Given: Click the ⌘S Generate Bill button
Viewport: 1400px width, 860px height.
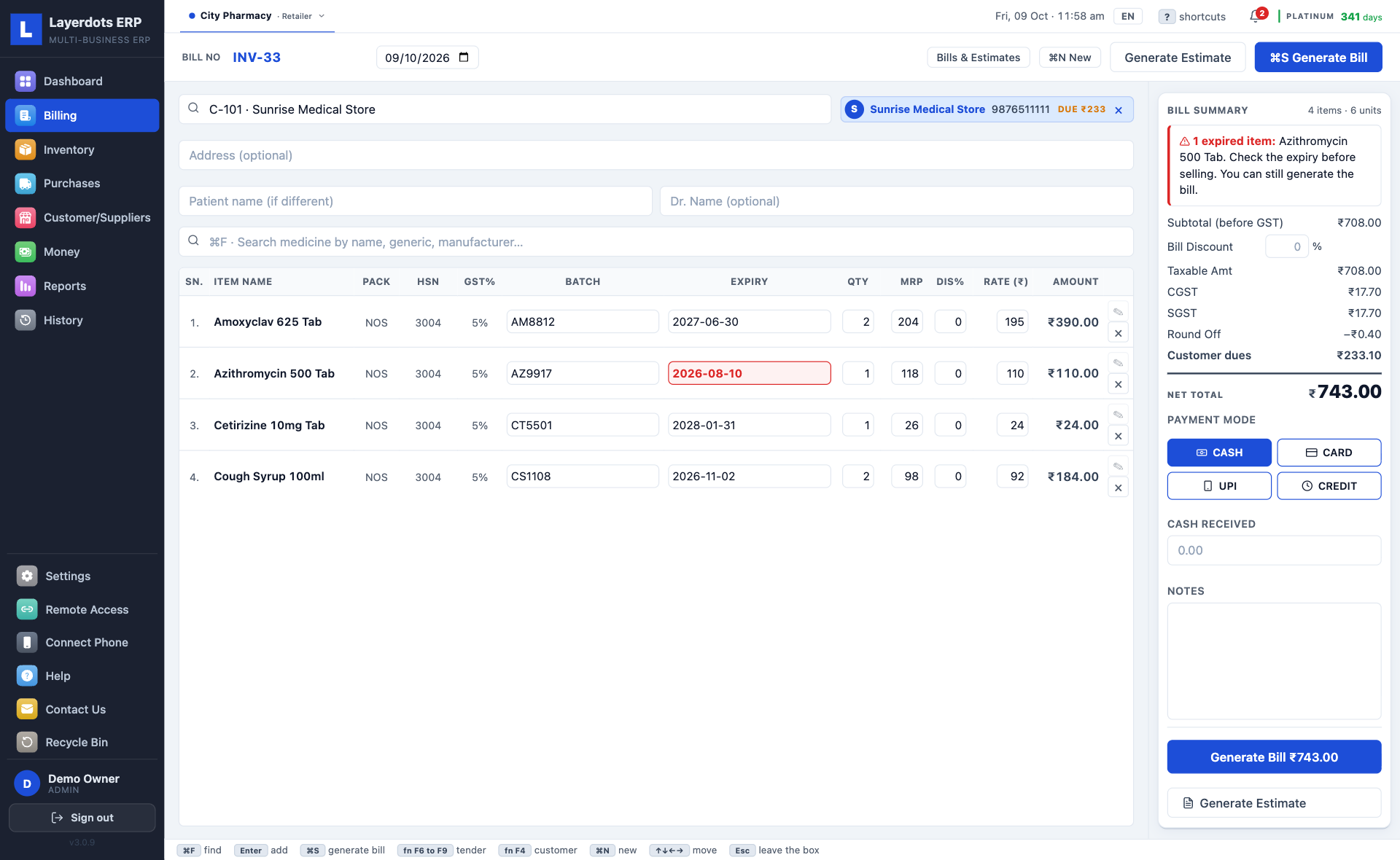Looking at the screenshot, I should (1318, 58).
